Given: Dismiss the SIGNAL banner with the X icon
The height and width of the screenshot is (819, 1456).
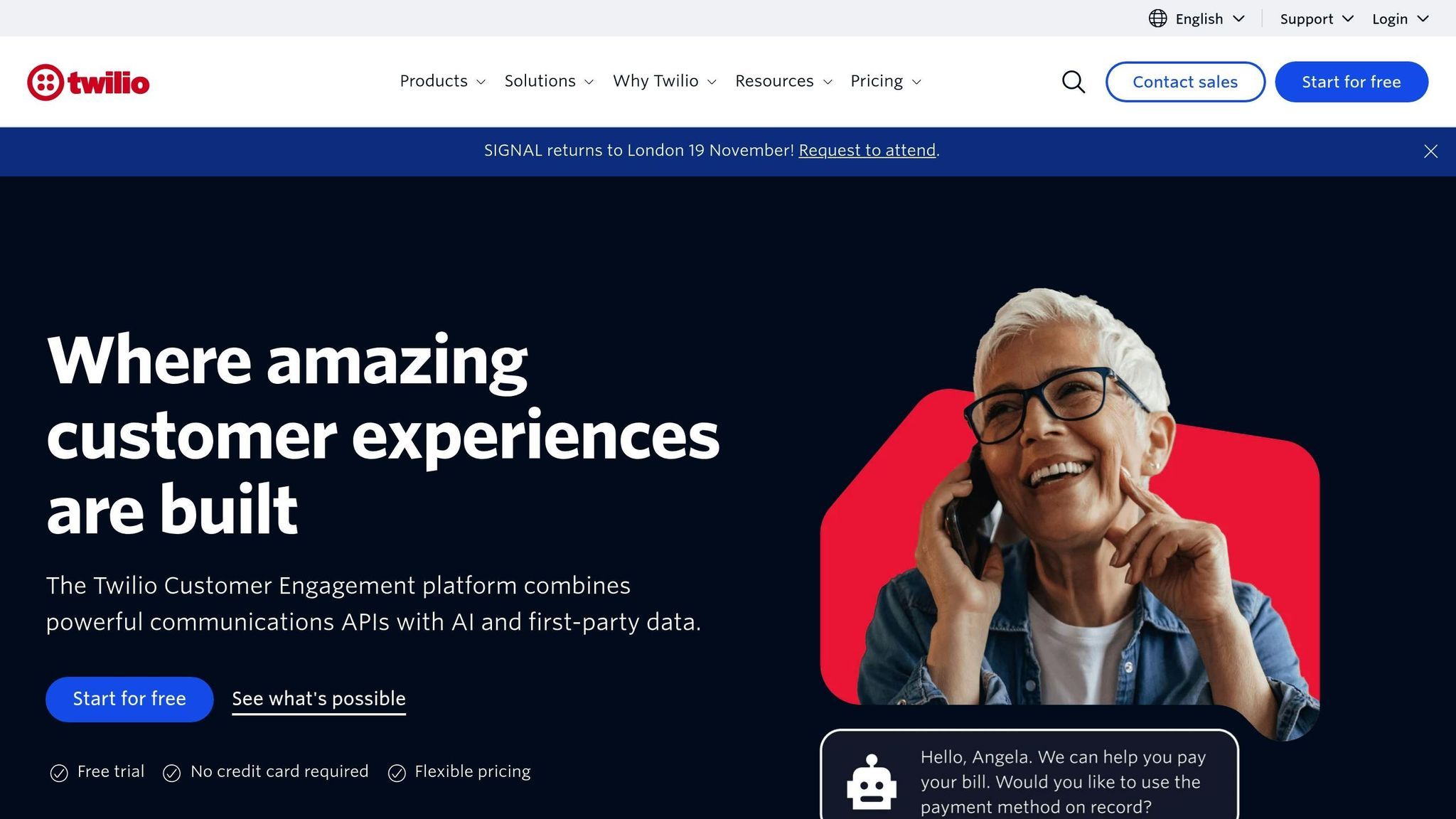Looking at the screenshot, I should pyautogui.click(x=1430, y=151).
